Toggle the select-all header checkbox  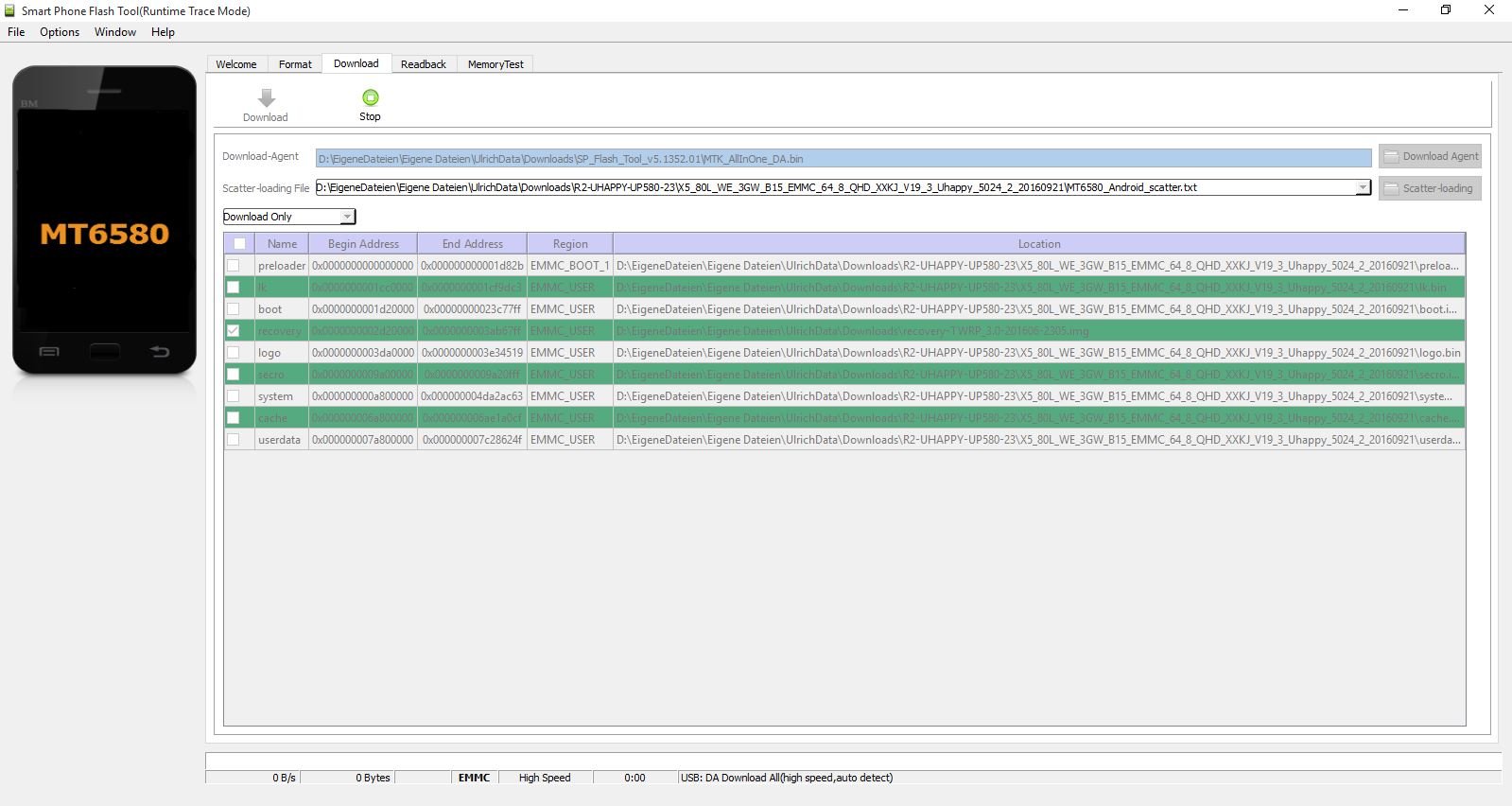[x=239, y=244]
